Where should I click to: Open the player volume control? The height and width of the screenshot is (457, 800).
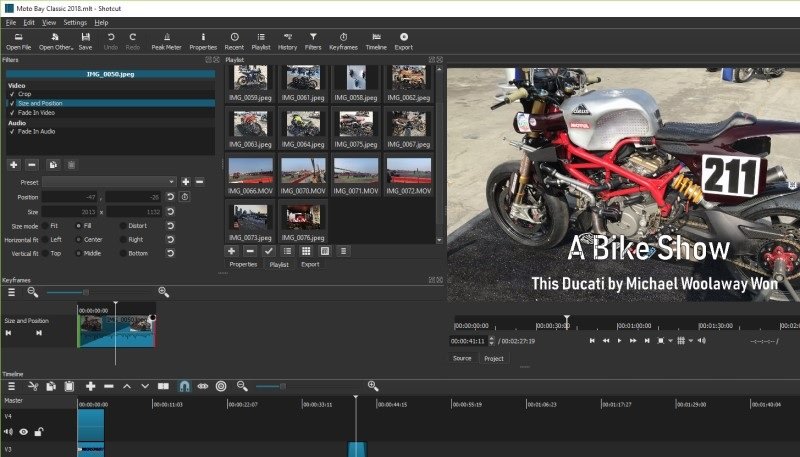[702, 341]
